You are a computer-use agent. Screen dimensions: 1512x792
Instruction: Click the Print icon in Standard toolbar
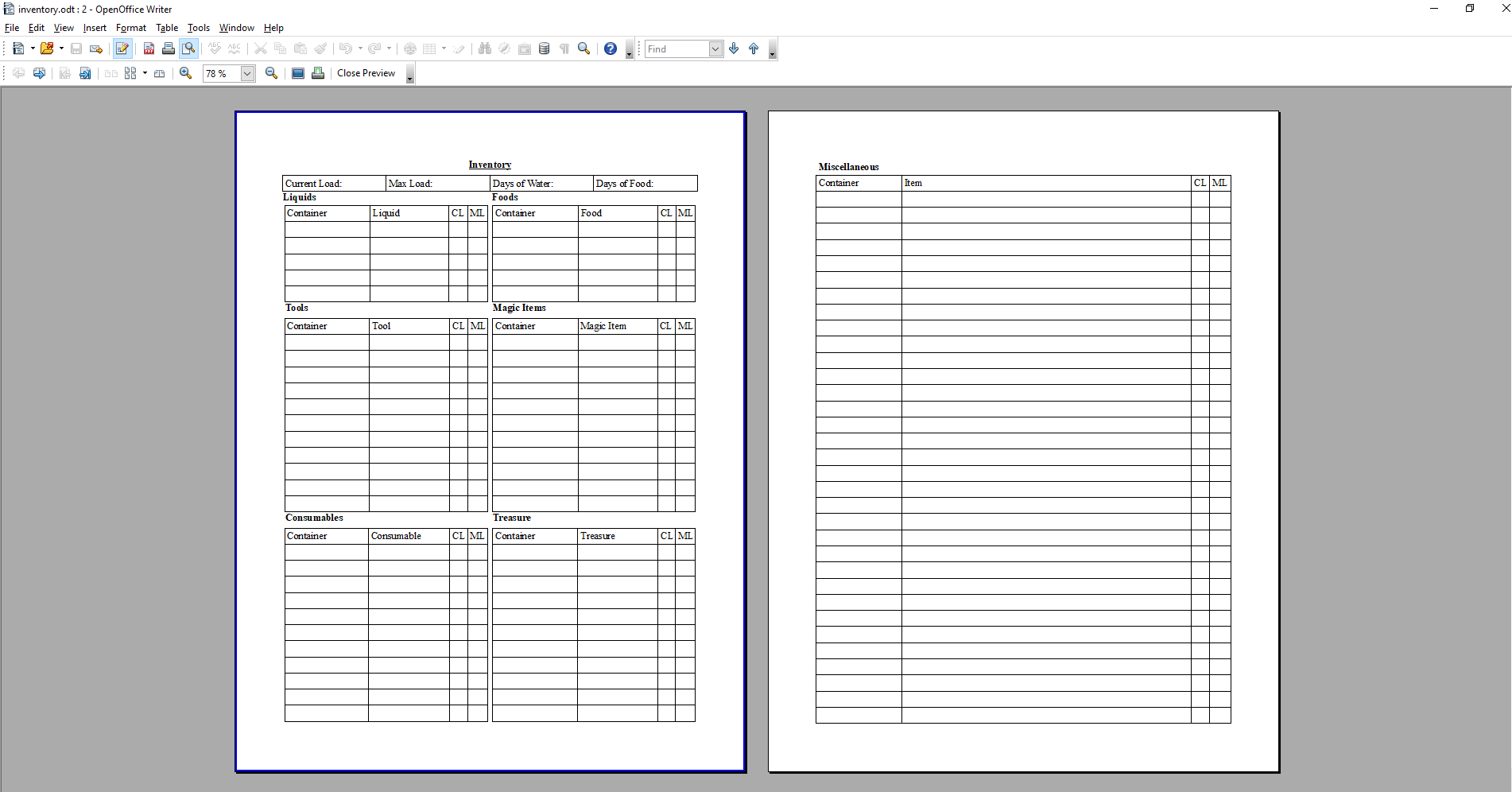169,49
